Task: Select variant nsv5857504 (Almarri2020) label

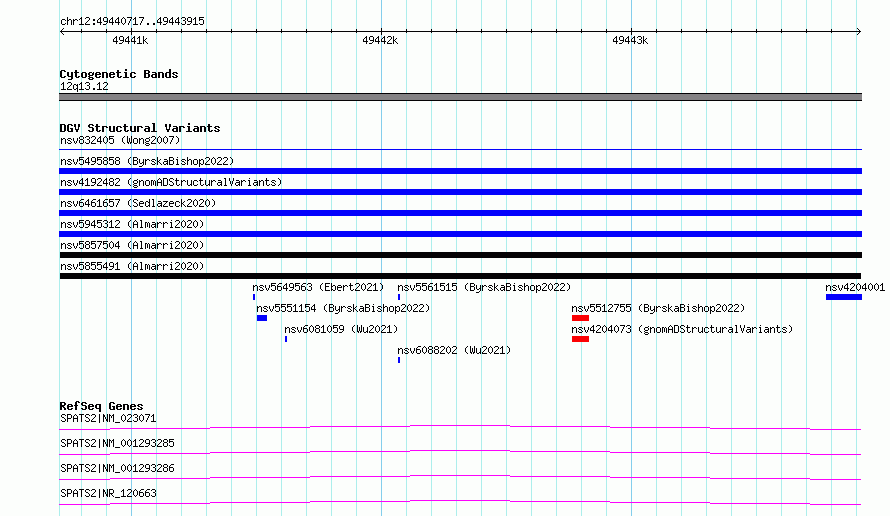Action: (x=132, y=245)
